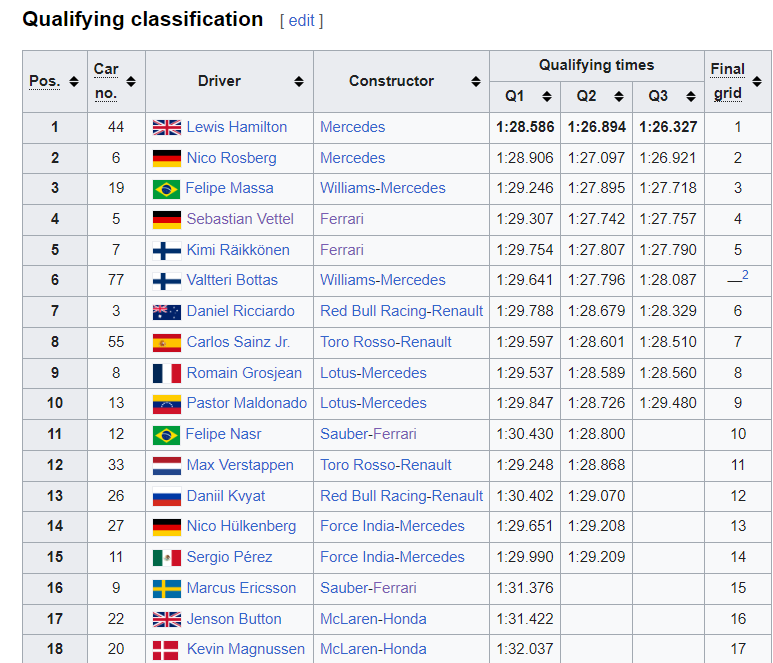Open Ferrari link in Vettel's row
This screenshot has height=663, width=773.
[x=342, y=219]
